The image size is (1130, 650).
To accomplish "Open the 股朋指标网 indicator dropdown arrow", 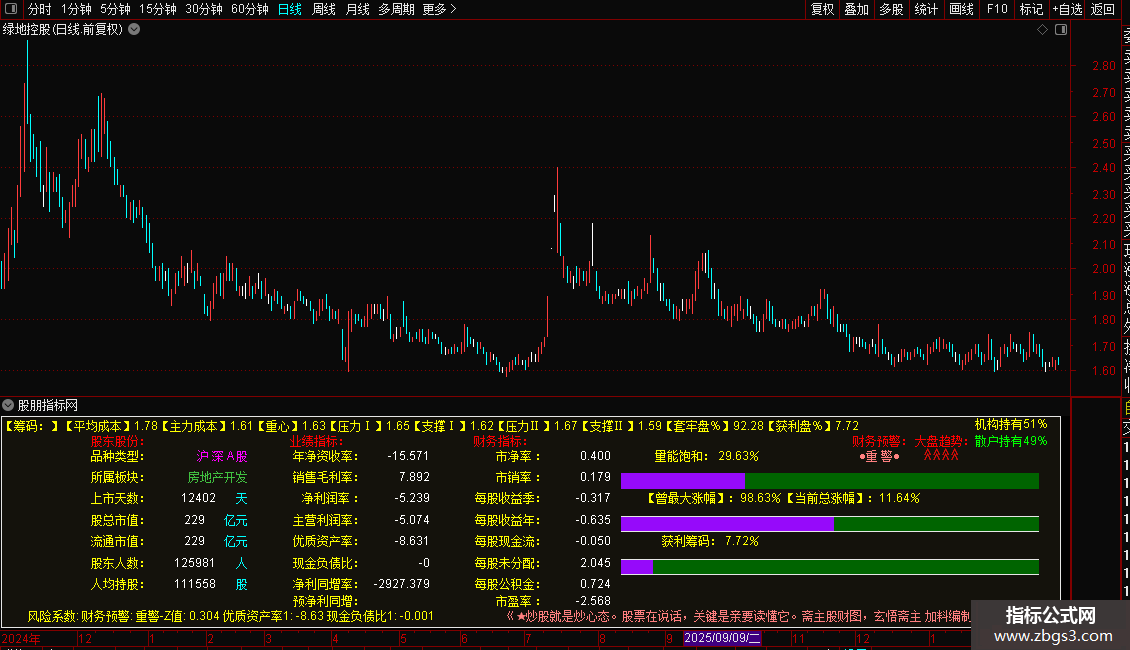I will (8, 405).
